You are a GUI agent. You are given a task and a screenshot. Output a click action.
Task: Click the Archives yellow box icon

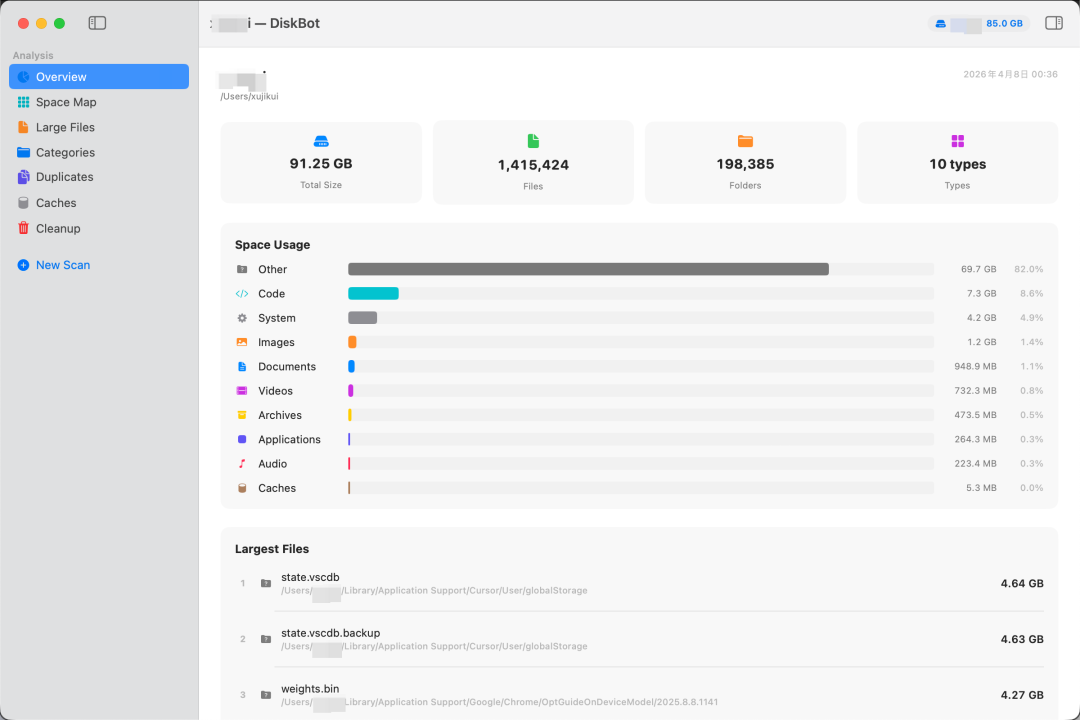coord(242,415)
